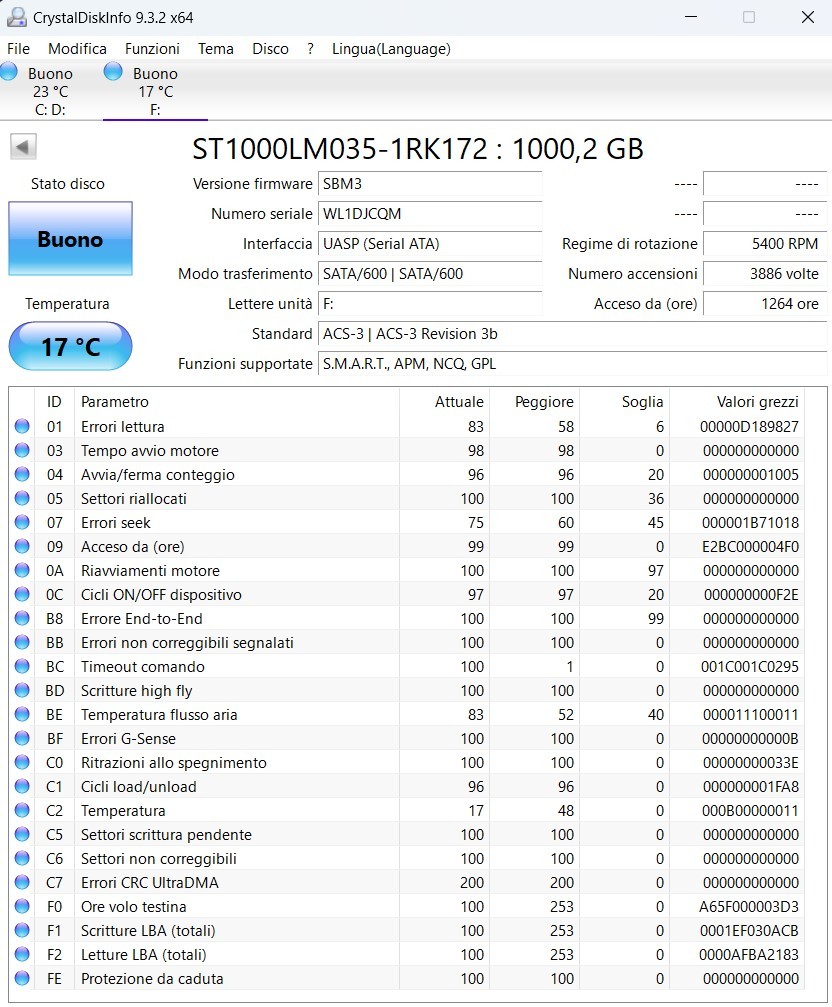Screen dimensions: 832x1007
Task: Click the Attuale column header
Action: tap(444, 401)
